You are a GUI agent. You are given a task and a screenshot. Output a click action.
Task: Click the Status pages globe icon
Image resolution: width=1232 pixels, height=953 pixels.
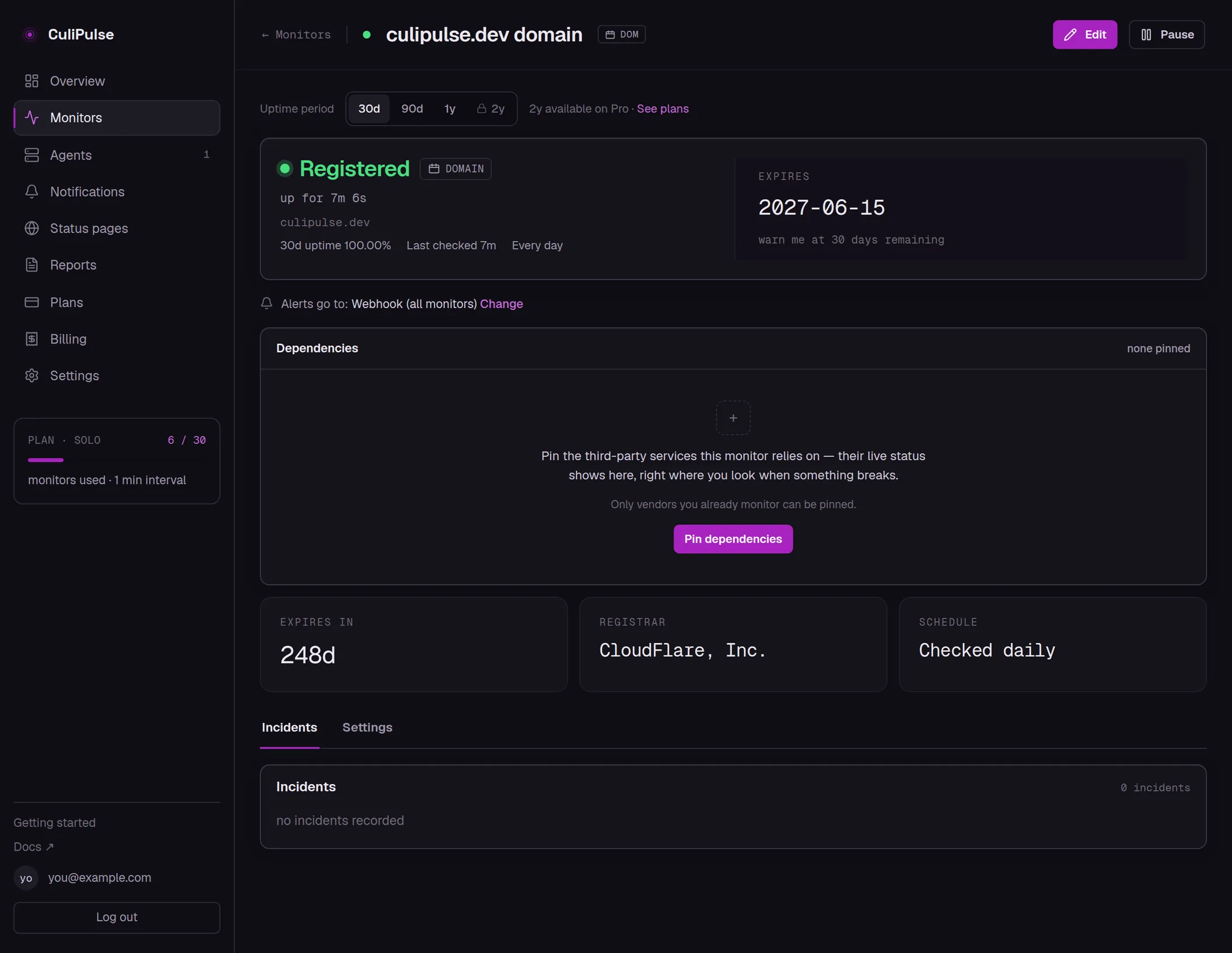(31, 228)
